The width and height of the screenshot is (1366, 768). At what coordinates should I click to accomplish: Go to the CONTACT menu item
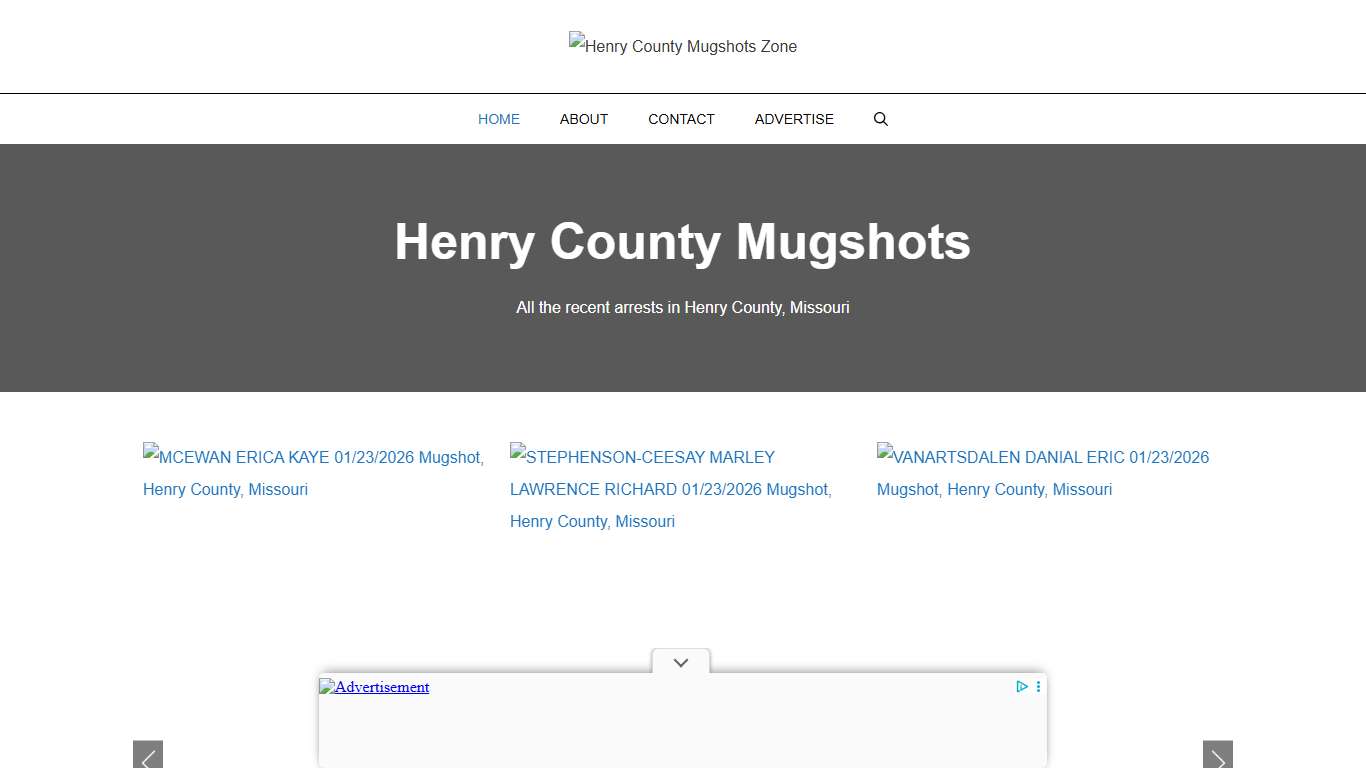(x=681, y=119)
